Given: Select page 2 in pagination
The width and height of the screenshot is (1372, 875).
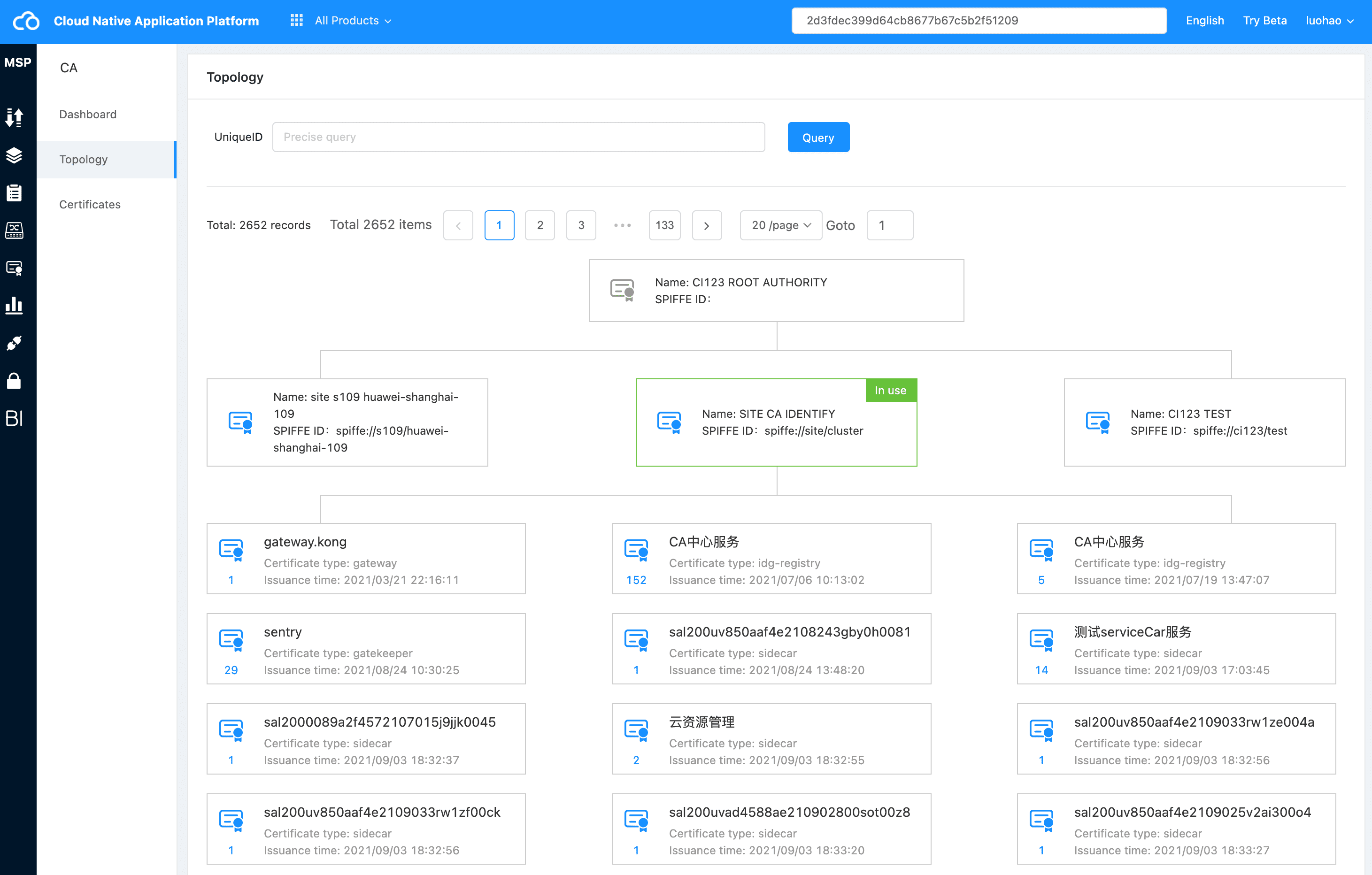Looking at the screenshot, I should click(x=540, y=225).
